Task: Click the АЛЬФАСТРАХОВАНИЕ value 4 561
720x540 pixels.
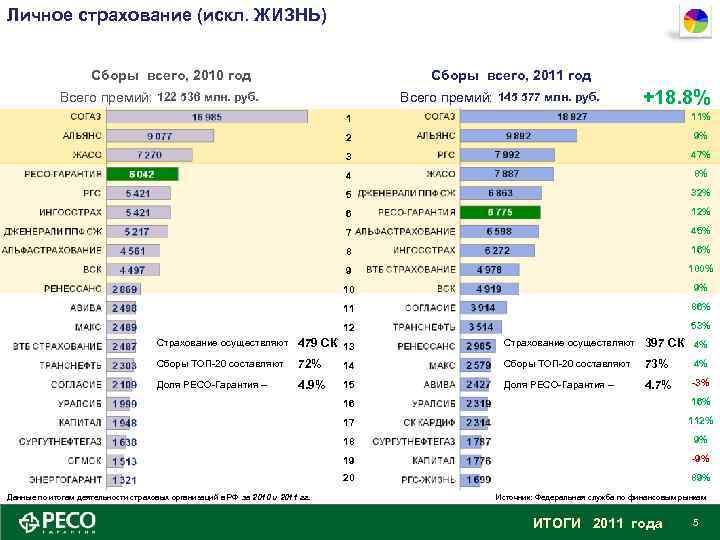Action: click(133, 251)
